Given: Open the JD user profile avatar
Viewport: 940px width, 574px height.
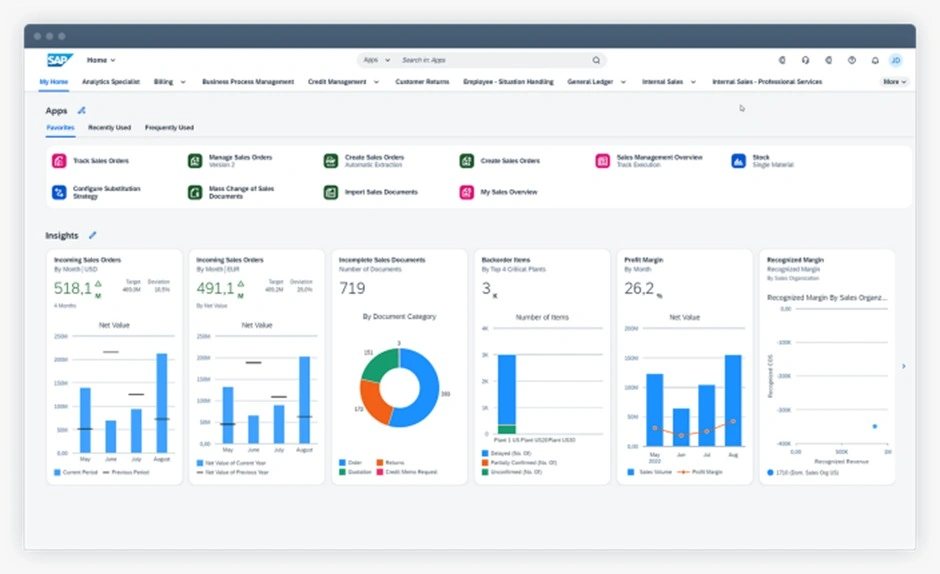Looking at the screenshot, I should pyautogui.click(x=896, y=60).
